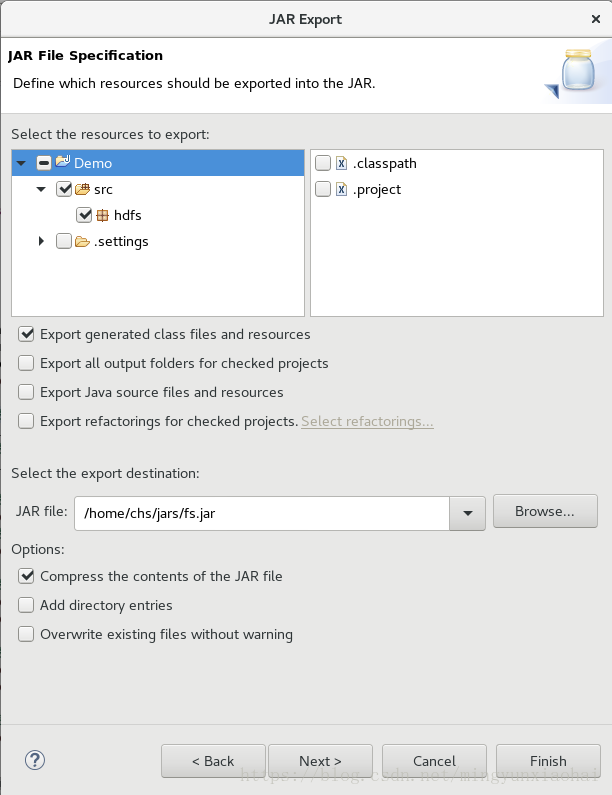612x795 pixels.
Task: Open the JAR file path dropdown
Action: pyautogui.click(x=467, y=513)
